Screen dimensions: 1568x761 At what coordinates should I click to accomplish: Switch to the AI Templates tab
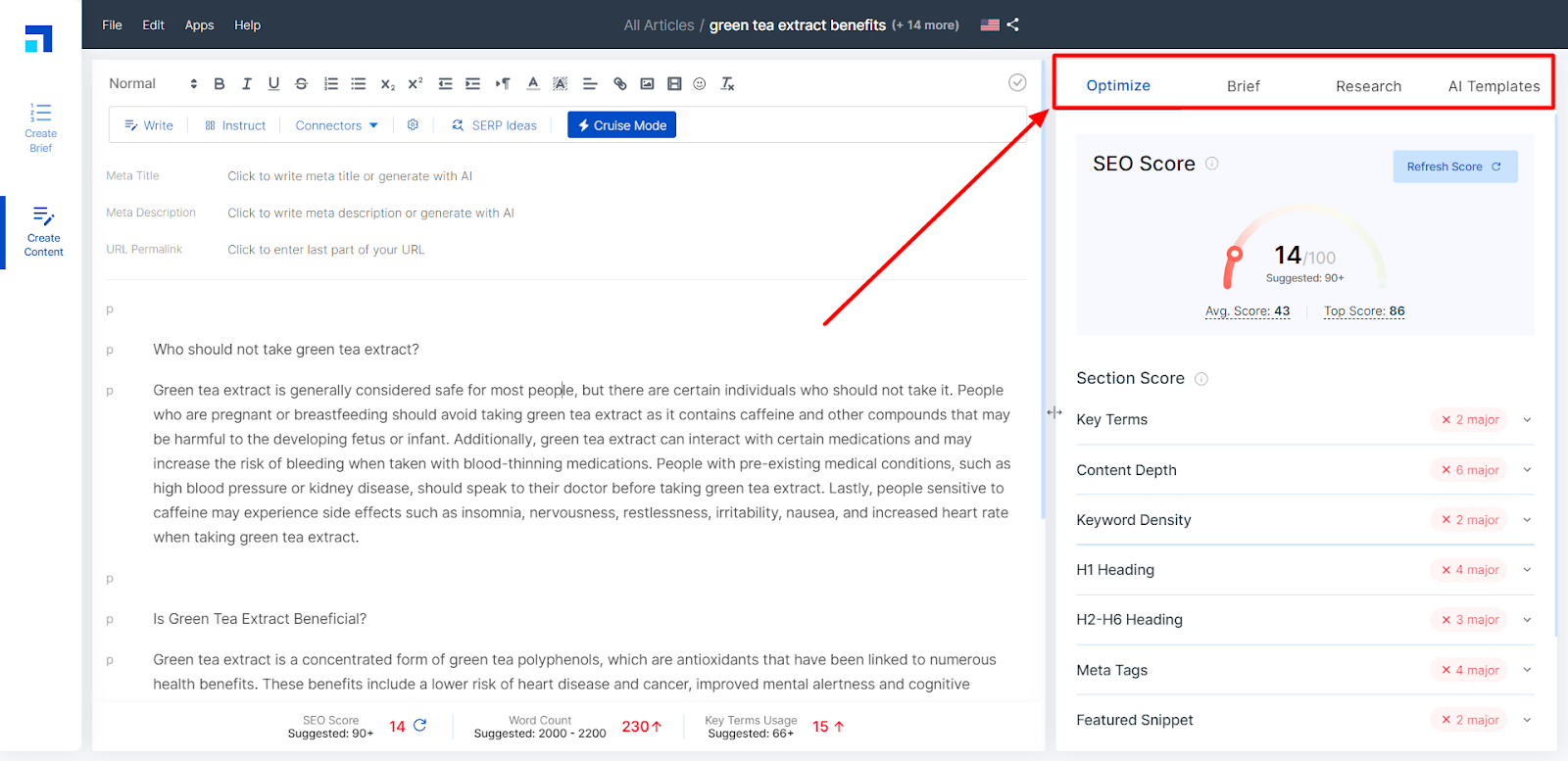[x=1494, y=86]
